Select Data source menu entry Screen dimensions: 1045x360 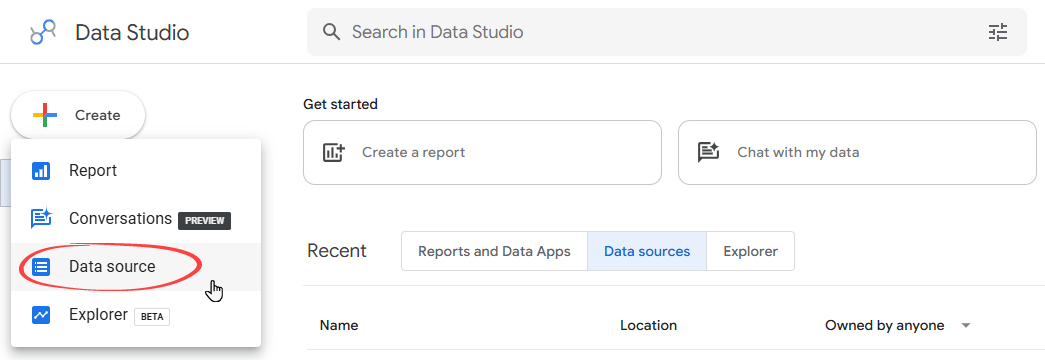[x=136, y=267]
